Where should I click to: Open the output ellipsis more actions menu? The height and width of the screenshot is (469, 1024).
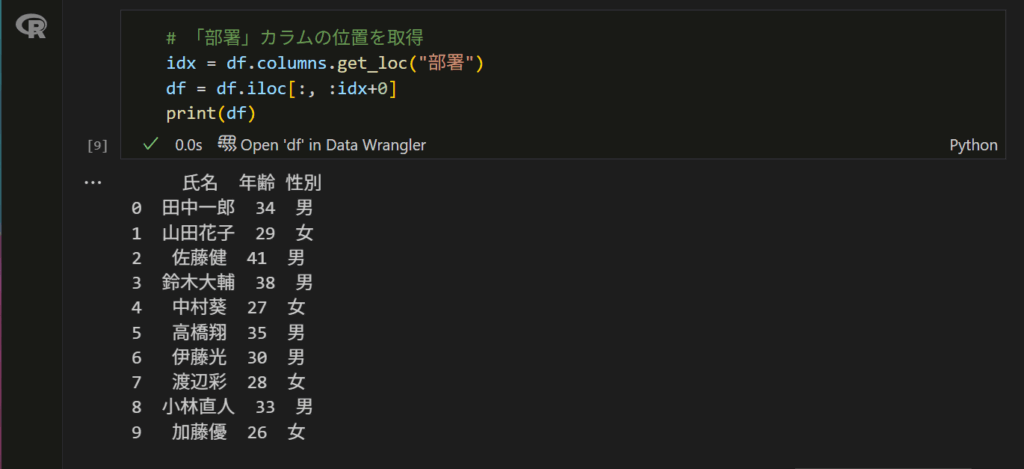point(93,183)
